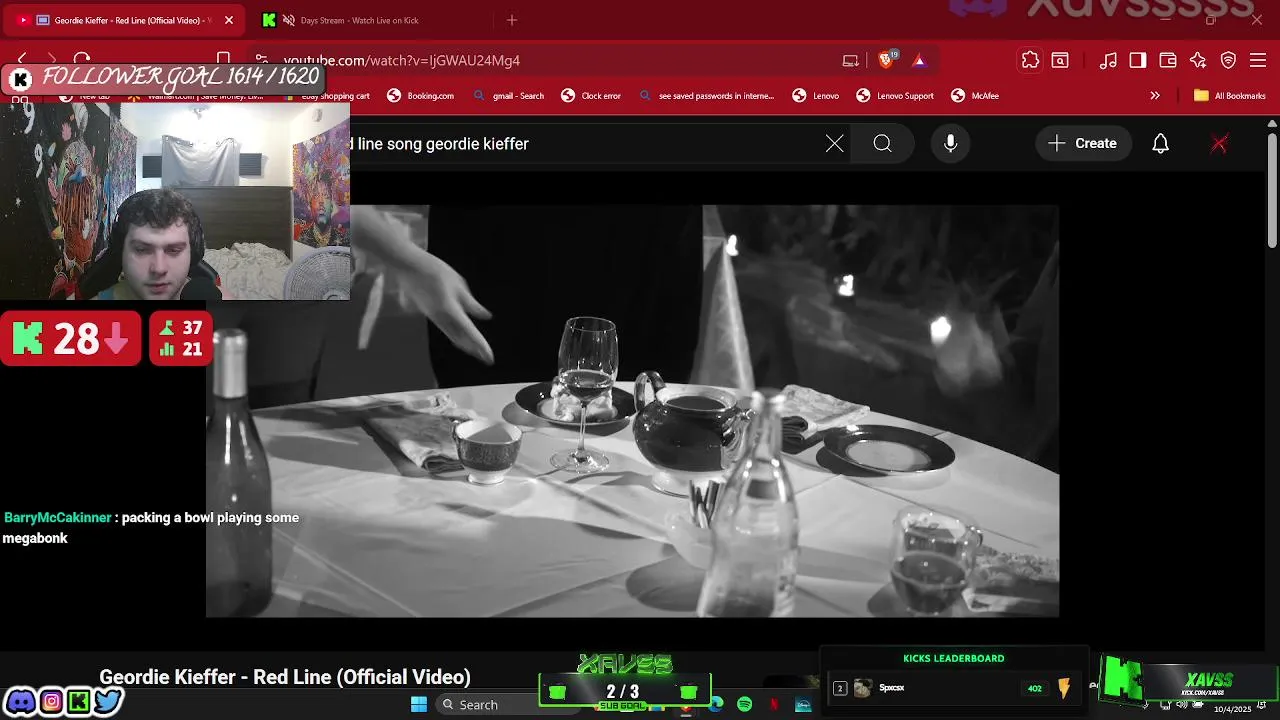1280x720 pixels.
Task: Clear the YouTube search query with X
Action: (x=835, y=144)
